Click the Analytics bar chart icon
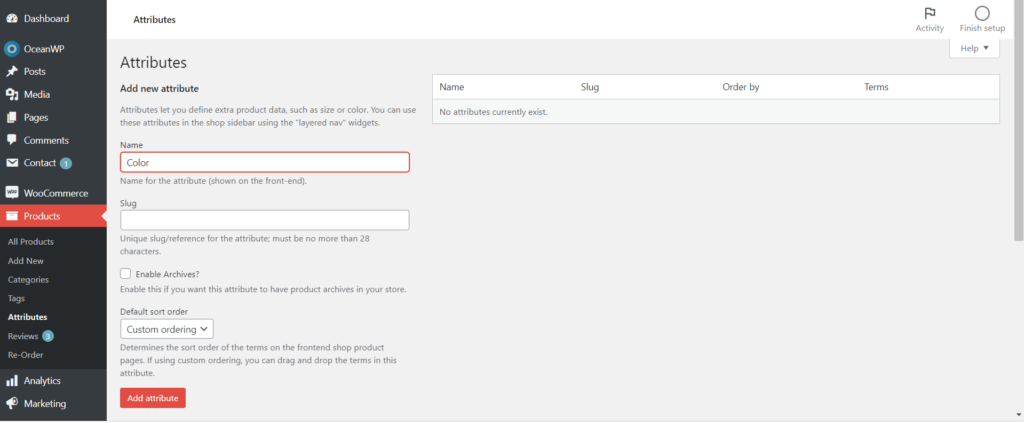1024x423 pixels. [12, 381]
